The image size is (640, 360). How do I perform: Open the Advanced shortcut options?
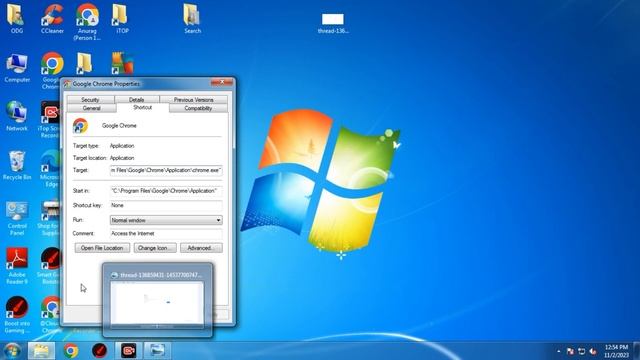pyautogui.click(x=201, y=248)
